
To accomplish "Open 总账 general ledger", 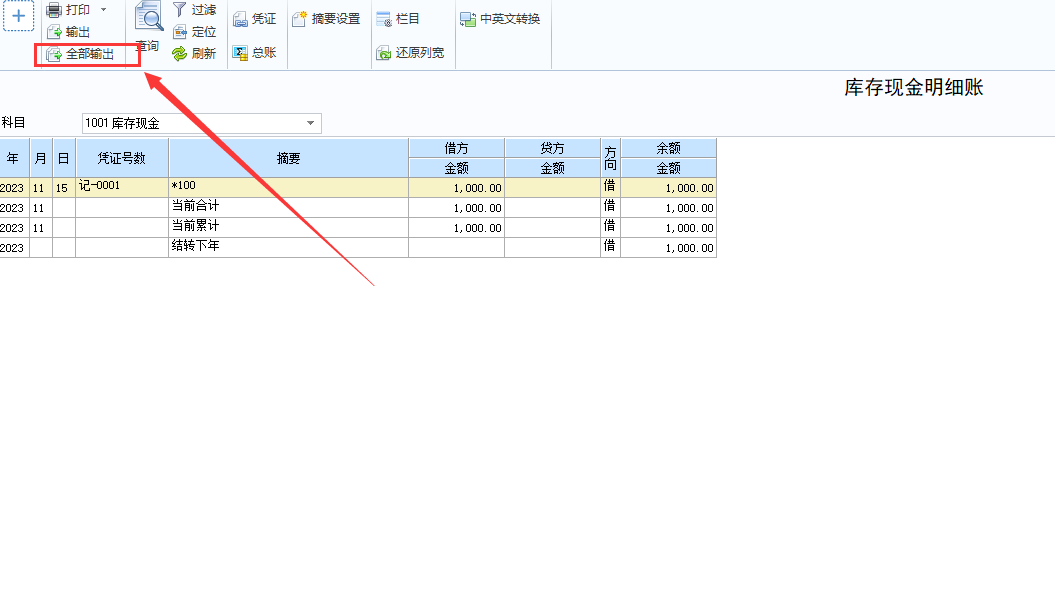I will 254,53.
